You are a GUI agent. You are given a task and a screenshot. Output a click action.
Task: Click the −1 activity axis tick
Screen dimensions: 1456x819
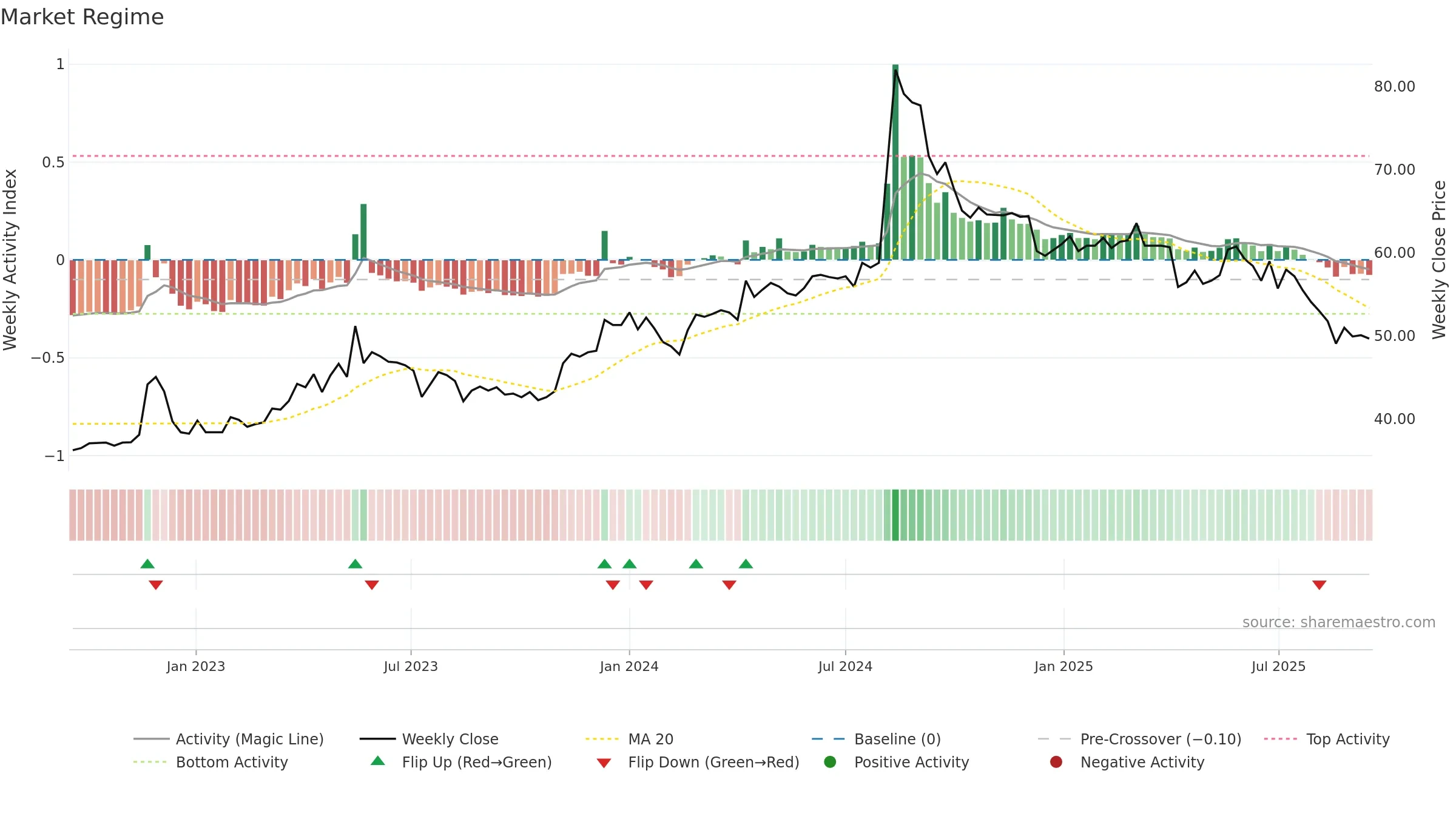coord(55,456)
